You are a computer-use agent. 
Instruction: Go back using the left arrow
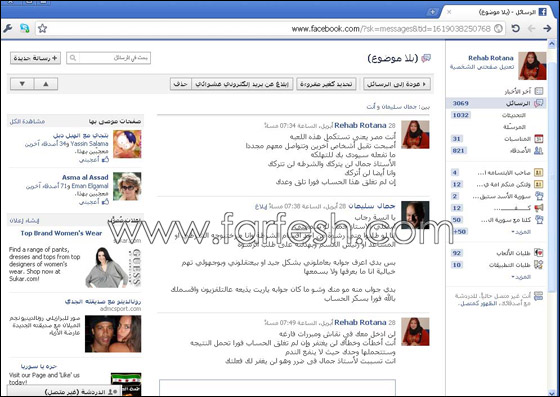(531, 28)
